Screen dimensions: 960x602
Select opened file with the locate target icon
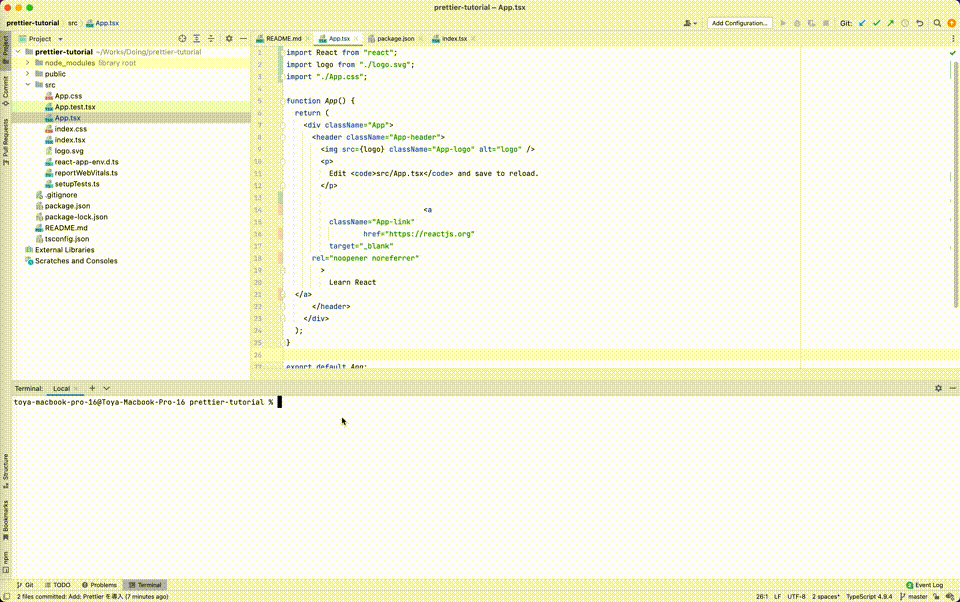click(182, 37)
